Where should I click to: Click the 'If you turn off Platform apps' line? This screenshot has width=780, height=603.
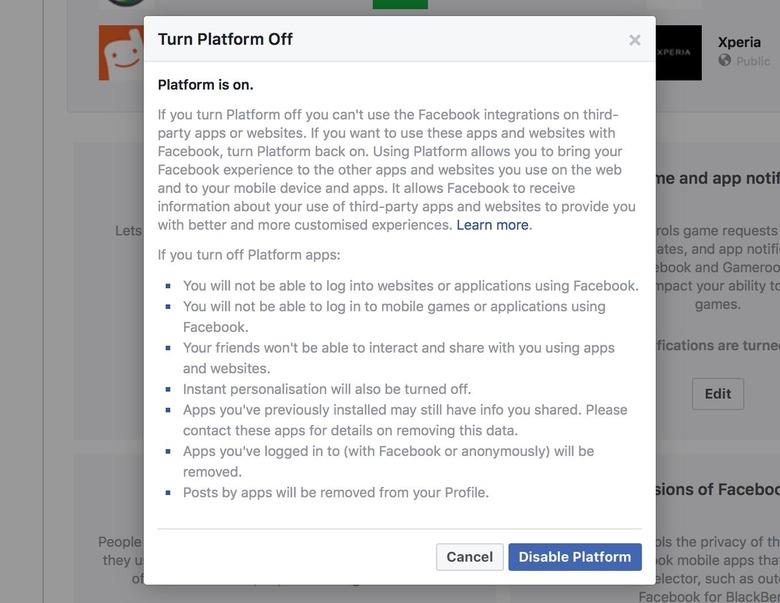point(249,255)
